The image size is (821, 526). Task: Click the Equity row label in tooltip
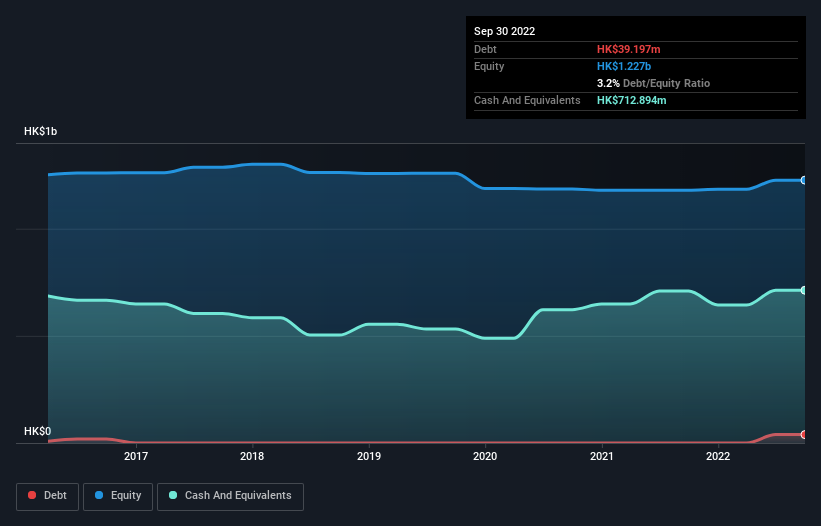pyautogui.click(x=489, y=66)
